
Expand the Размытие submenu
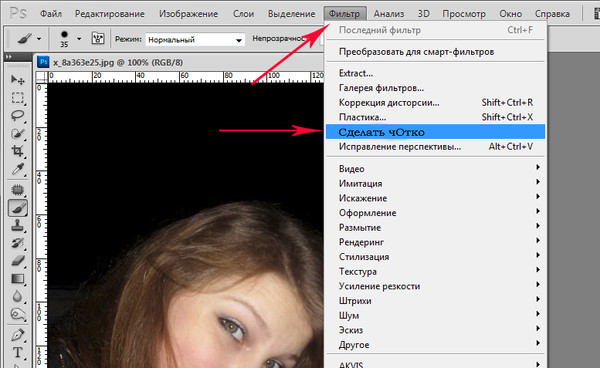click(x=435, y=228)
